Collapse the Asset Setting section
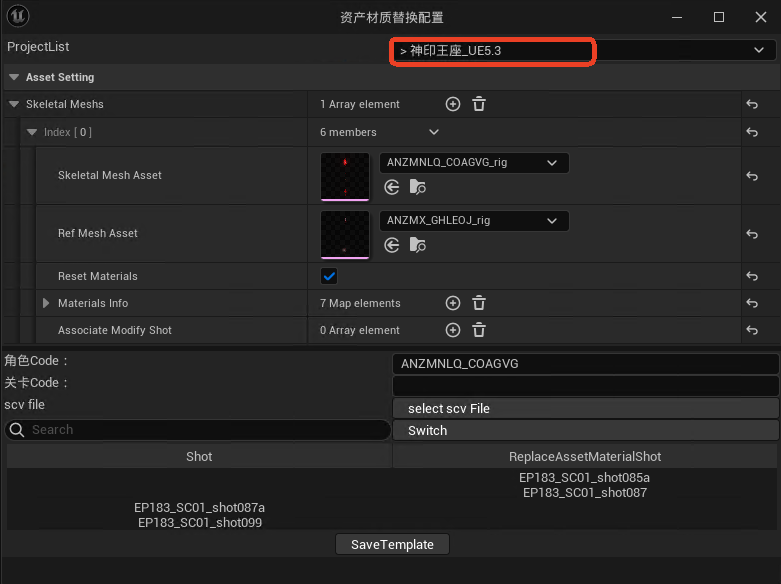 click(x=14, y=77)
